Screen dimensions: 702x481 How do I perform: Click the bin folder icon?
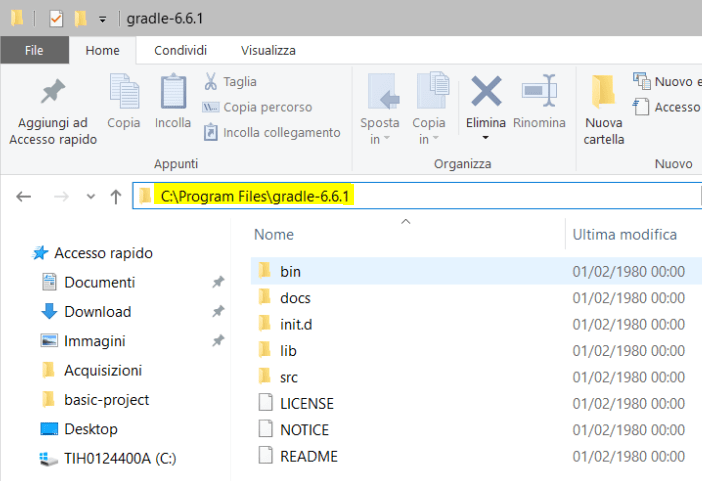tap(265, 270)
